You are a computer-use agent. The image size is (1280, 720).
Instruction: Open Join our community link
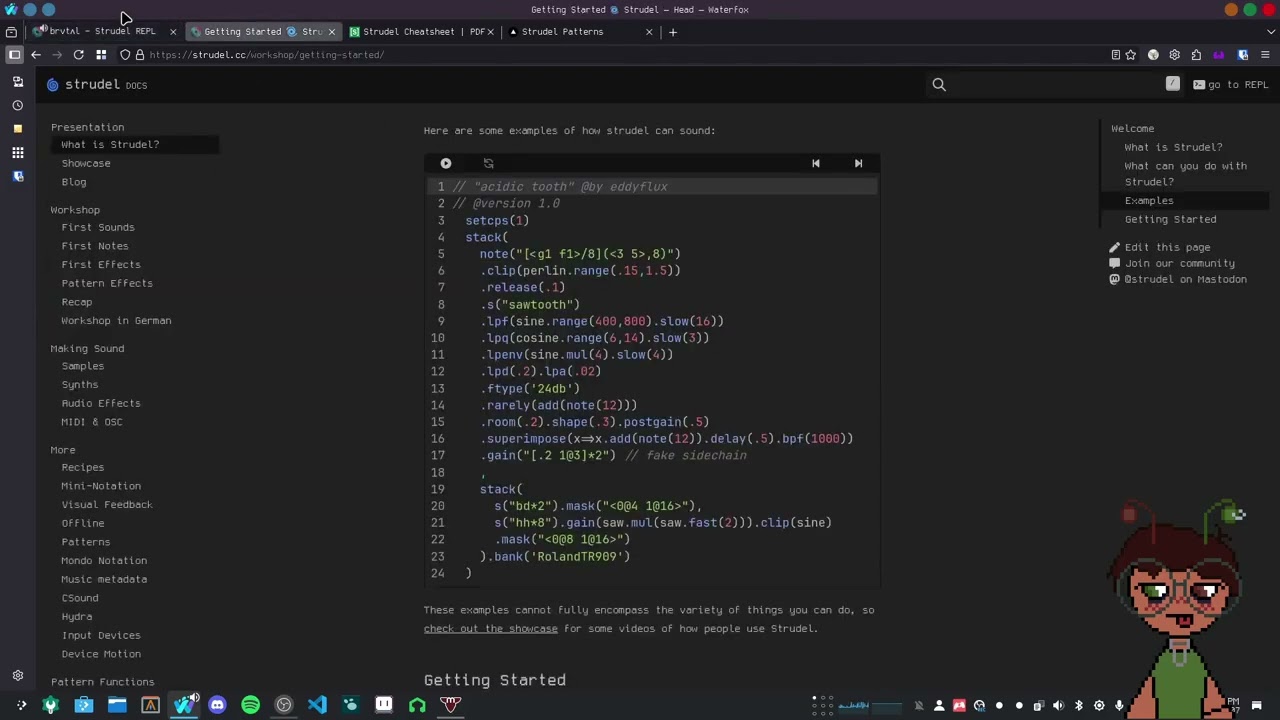(1172, 263)
